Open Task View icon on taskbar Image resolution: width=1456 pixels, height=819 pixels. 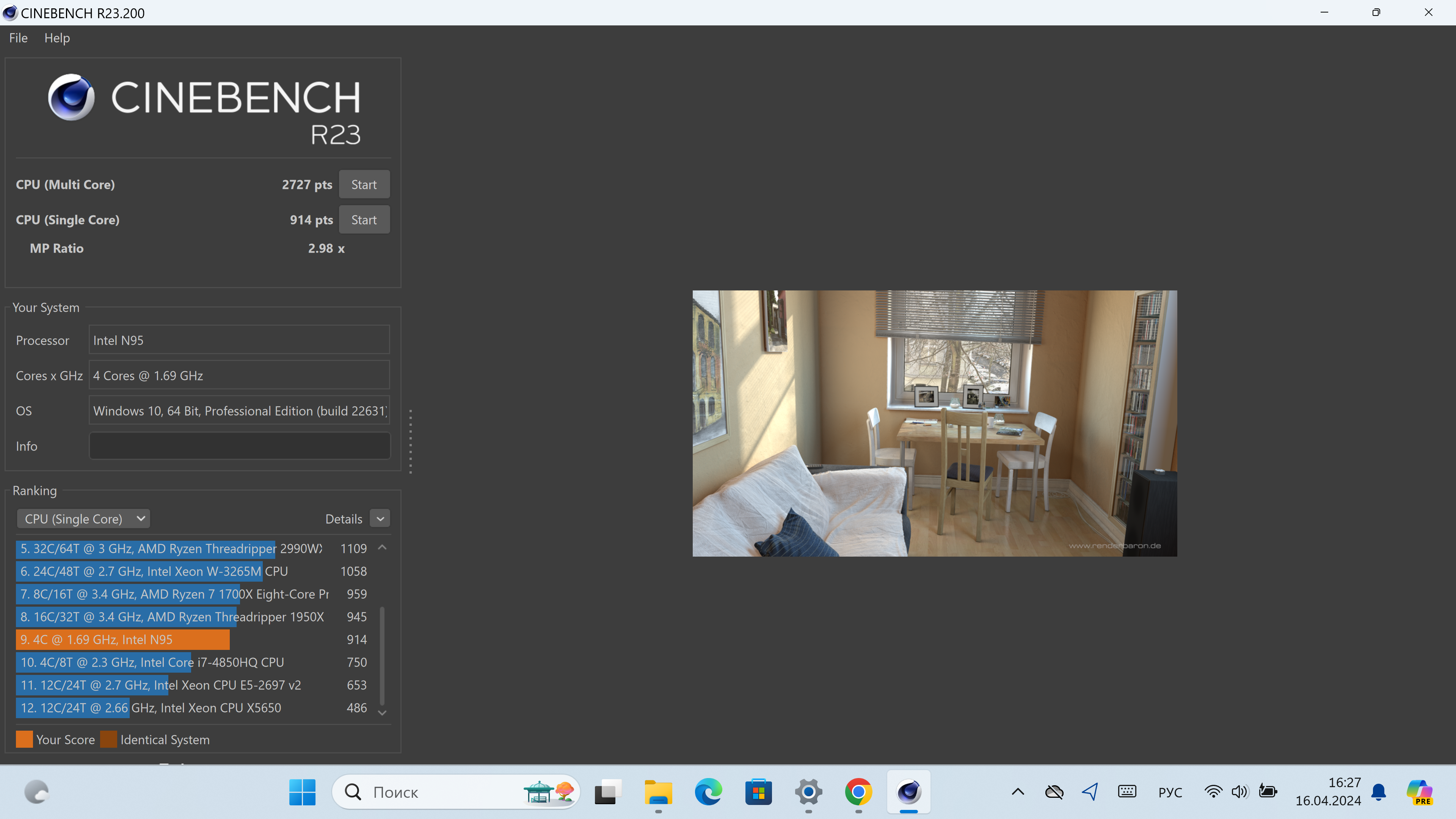click(607, 792)
